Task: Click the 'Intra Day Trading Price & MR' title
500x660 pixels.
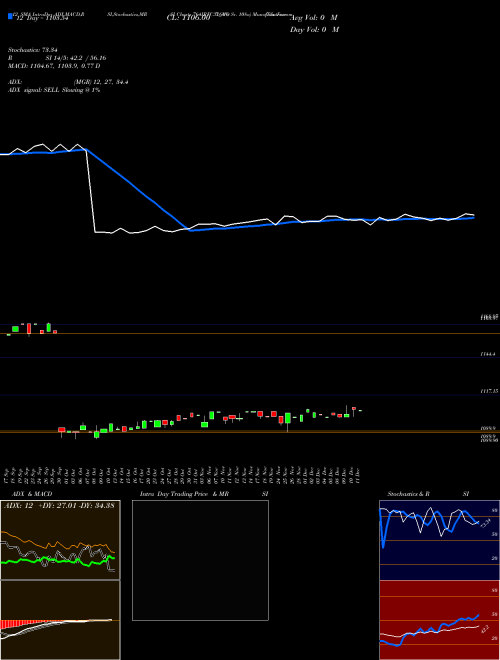Action: 185,494
